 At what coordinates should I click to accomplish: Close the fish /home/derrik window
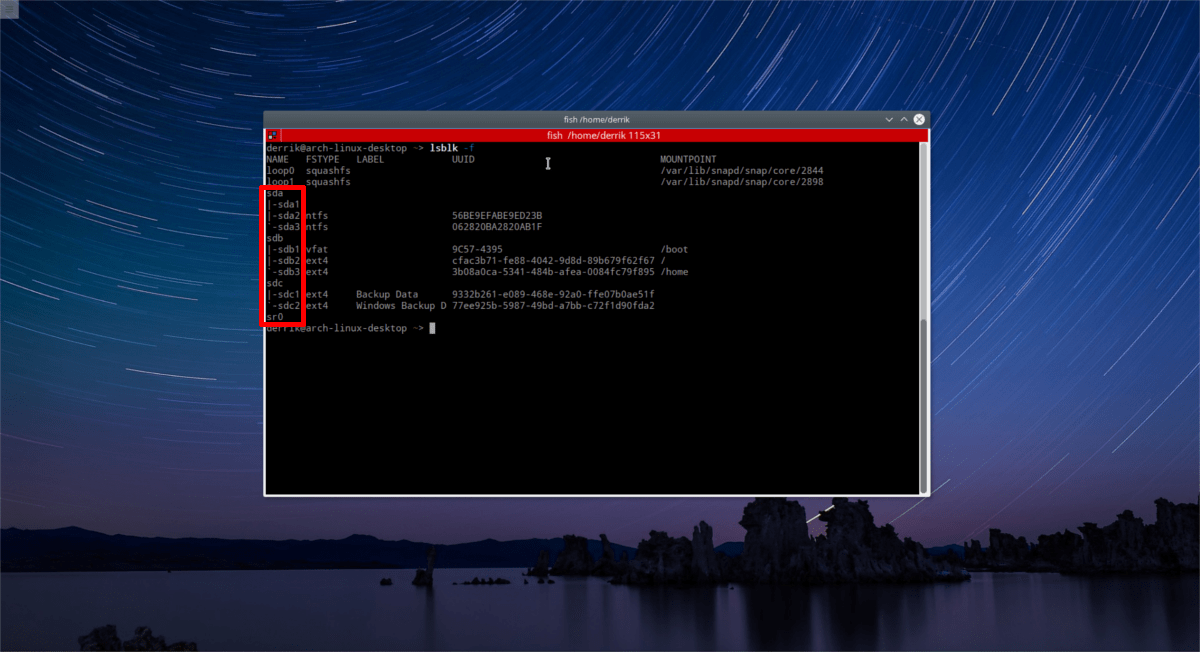919,119
